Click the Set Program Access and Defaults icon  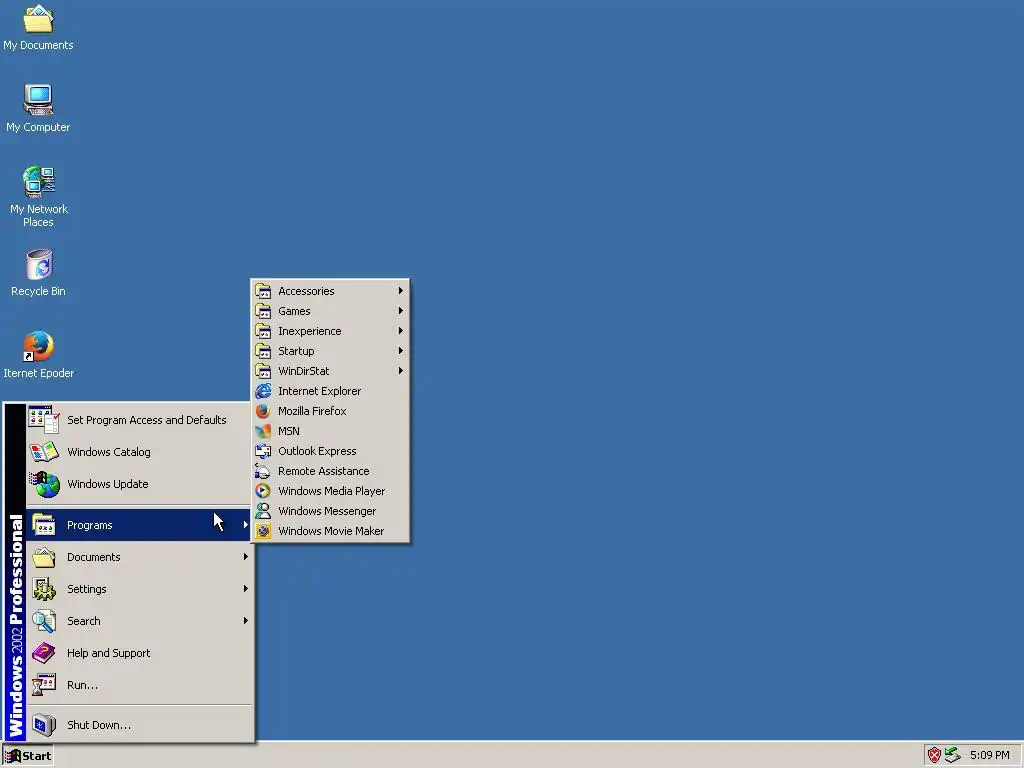tap(44, 419)
